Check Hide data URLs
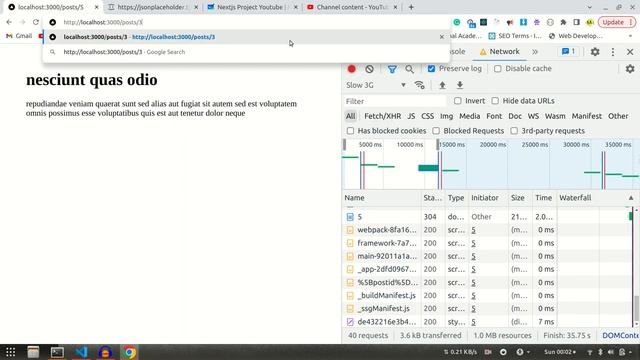640x360 pixels. click(x=495, y=101)
